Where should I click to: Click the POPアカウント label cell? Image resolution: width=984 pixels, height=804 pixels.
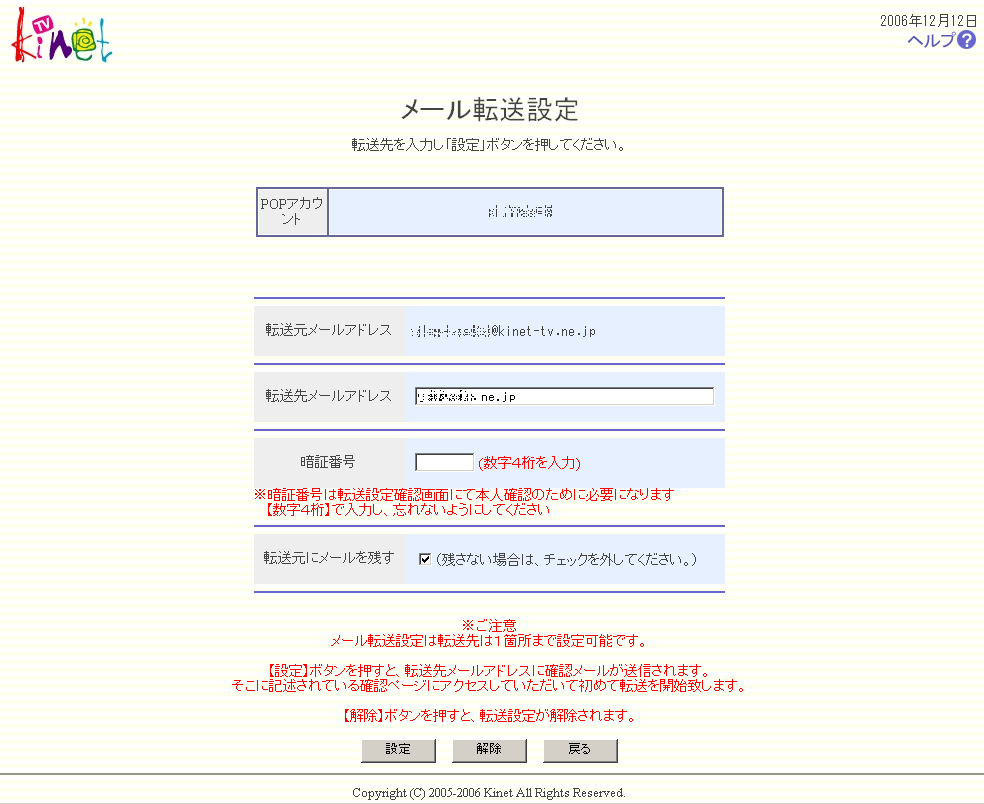tap(292, 212)
